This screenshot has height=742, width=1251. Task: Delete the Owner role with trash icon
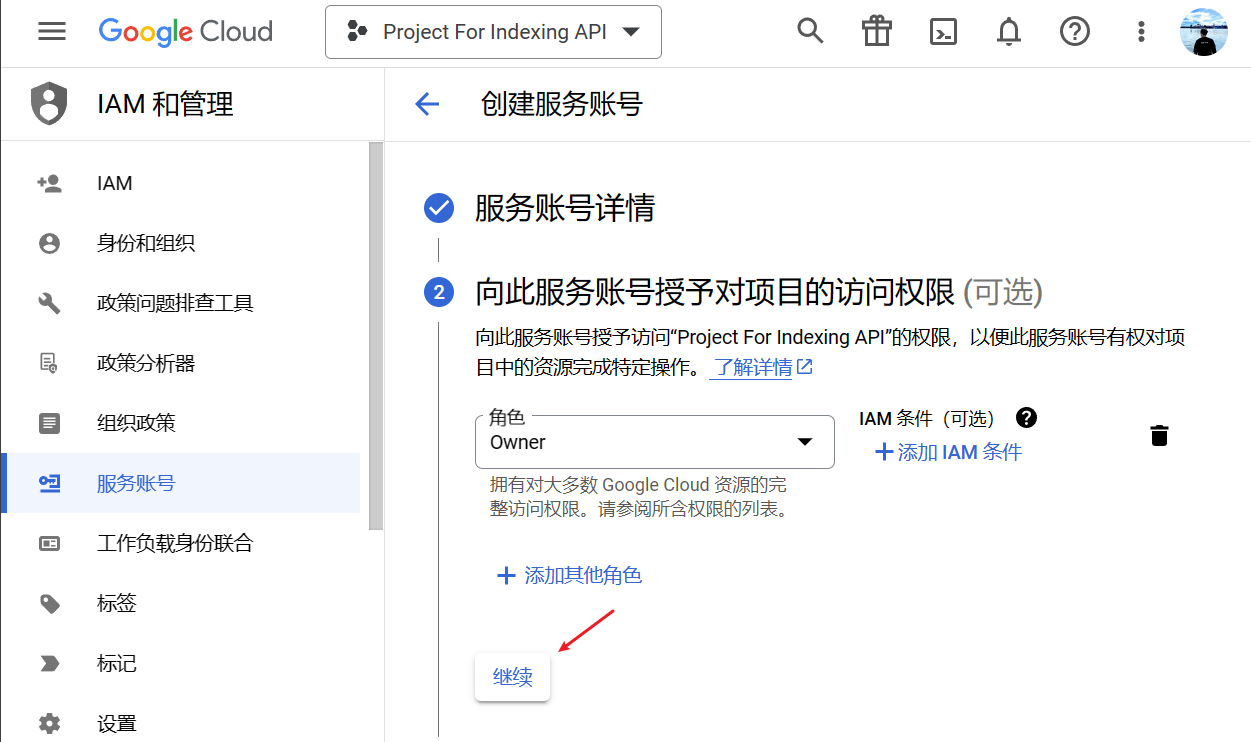(1159, 436)
